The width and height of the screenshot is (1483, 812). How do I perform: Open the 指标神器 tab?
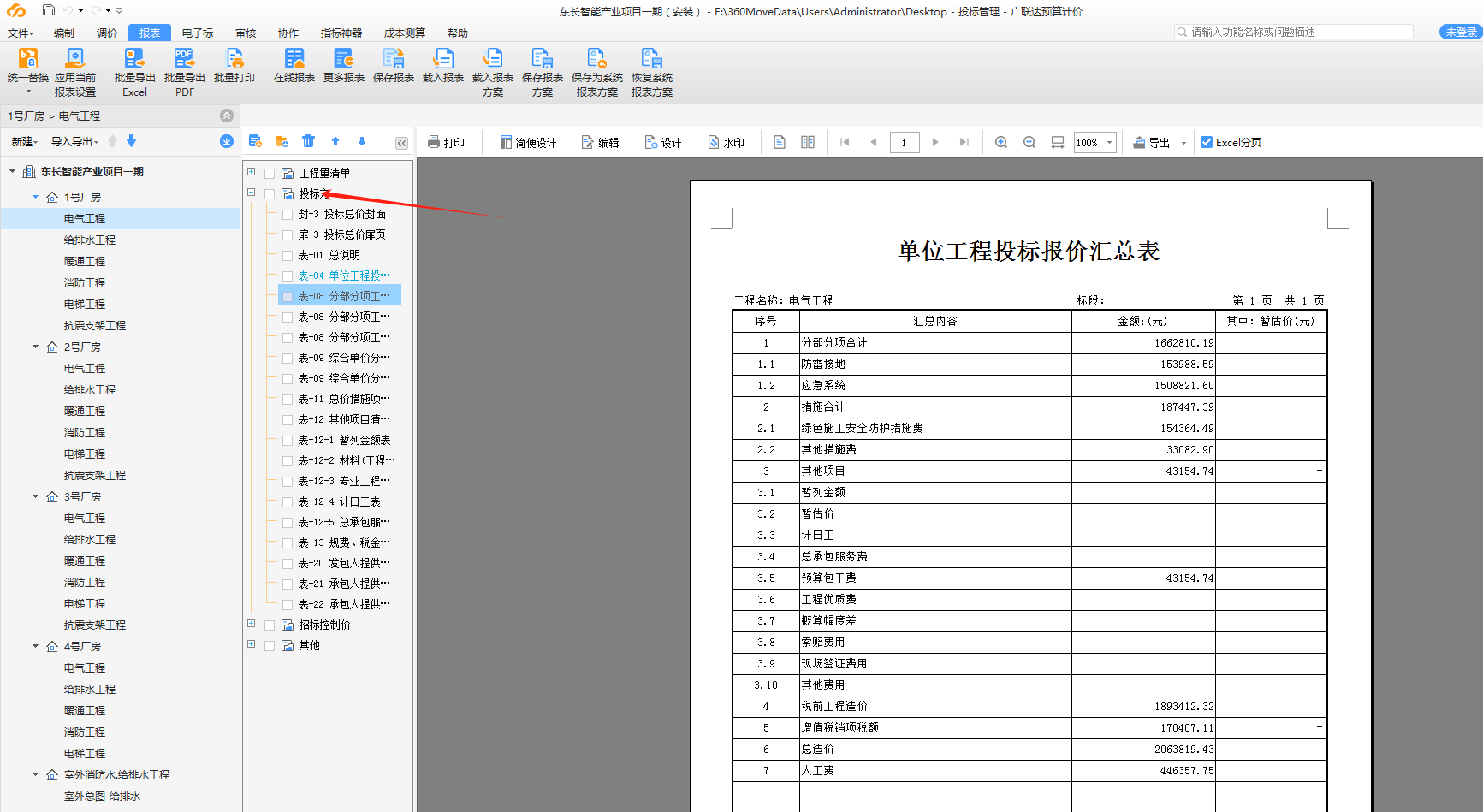point(341,33)
